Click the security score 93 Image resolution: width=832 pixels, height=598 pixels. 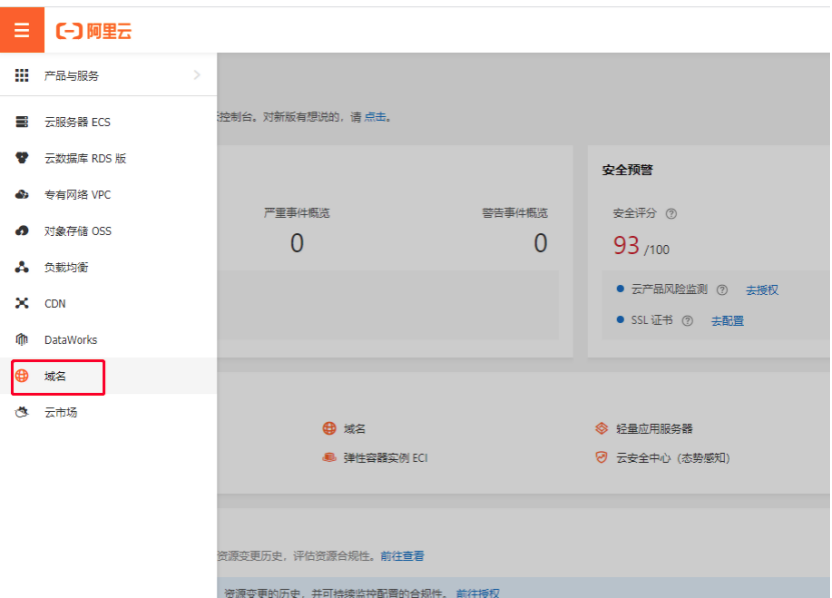click(626, 245)
